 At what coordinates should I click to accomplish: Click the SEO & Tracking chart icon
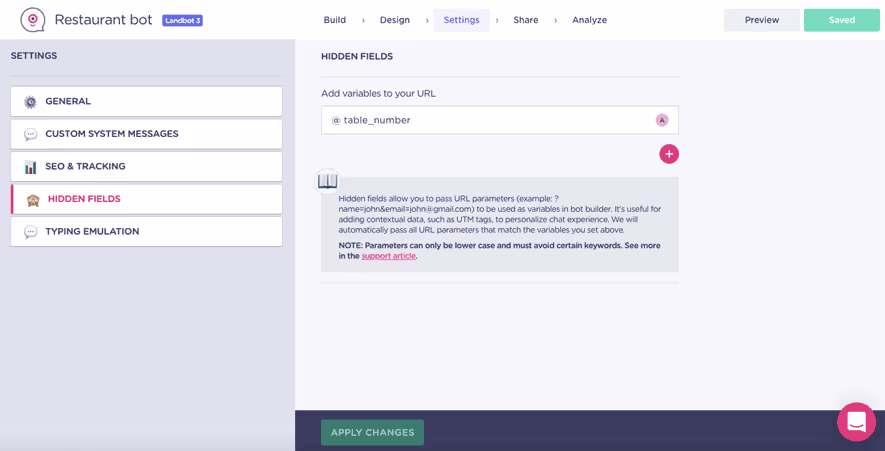pyautogui.click(x=30, y=167)
